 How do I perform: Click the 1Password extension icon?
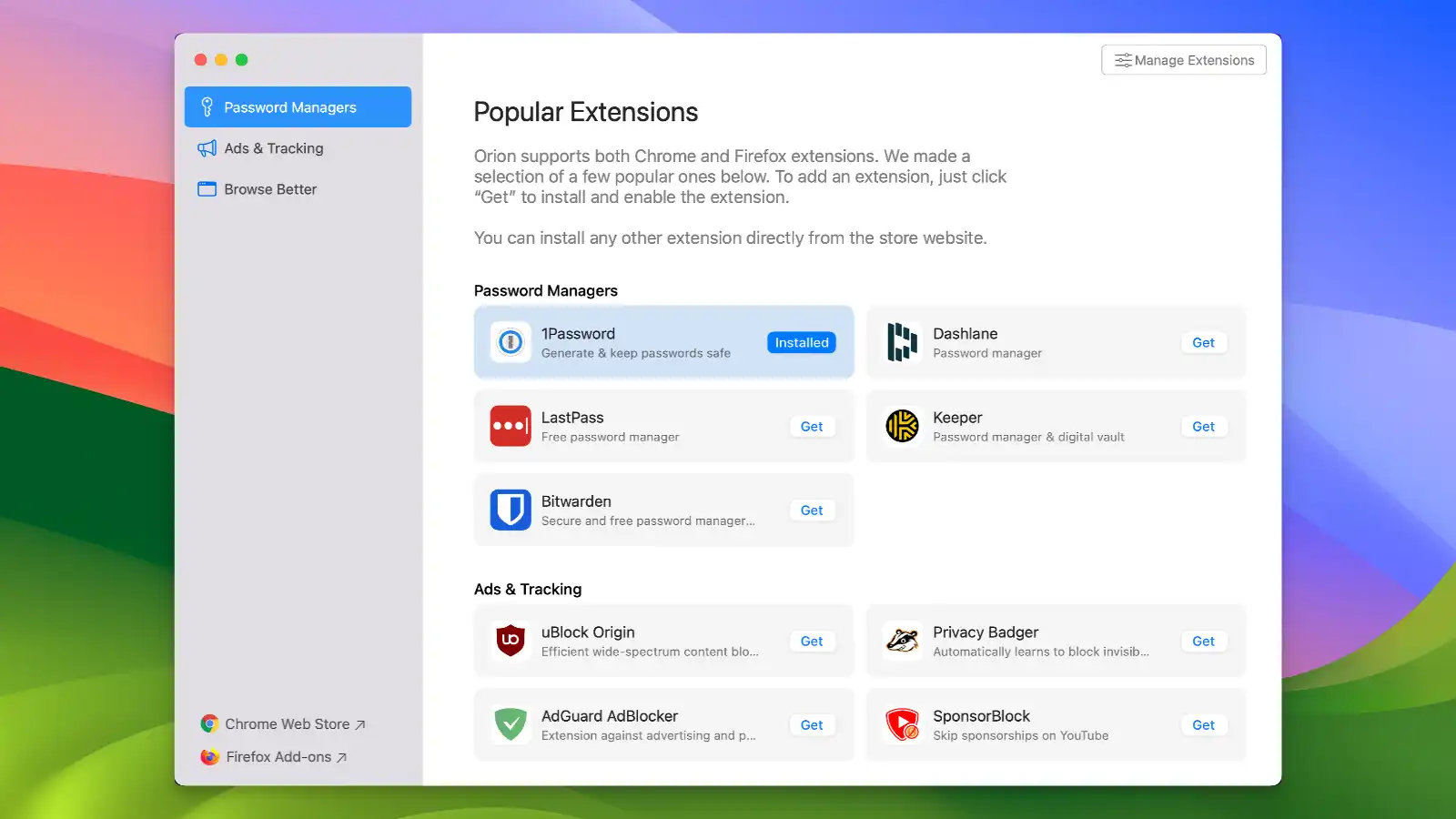(x=511, y=342)
